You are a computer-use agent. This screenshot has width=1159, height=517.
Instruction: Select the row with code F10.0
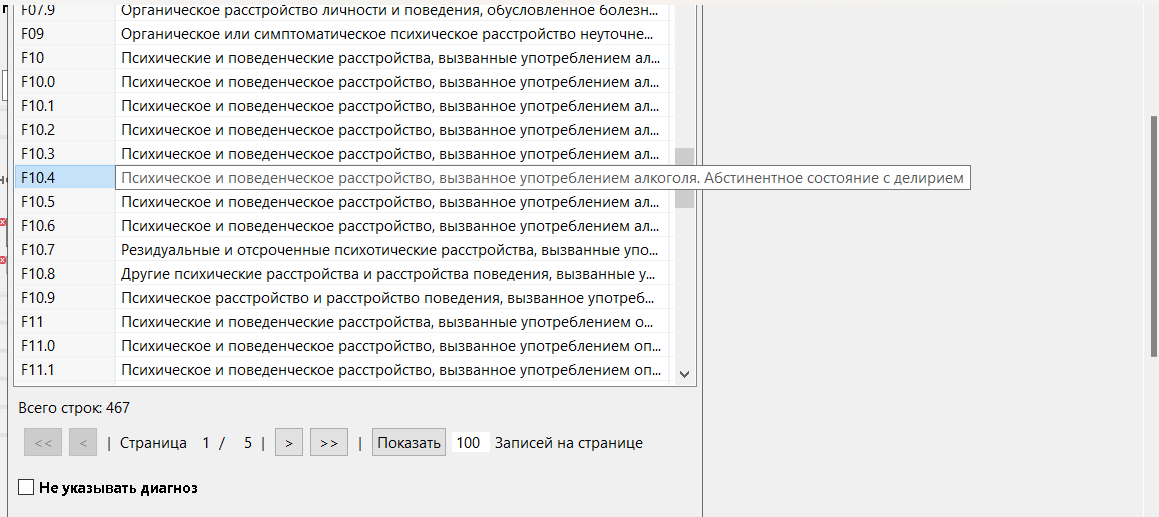click(x=344, y=81)
